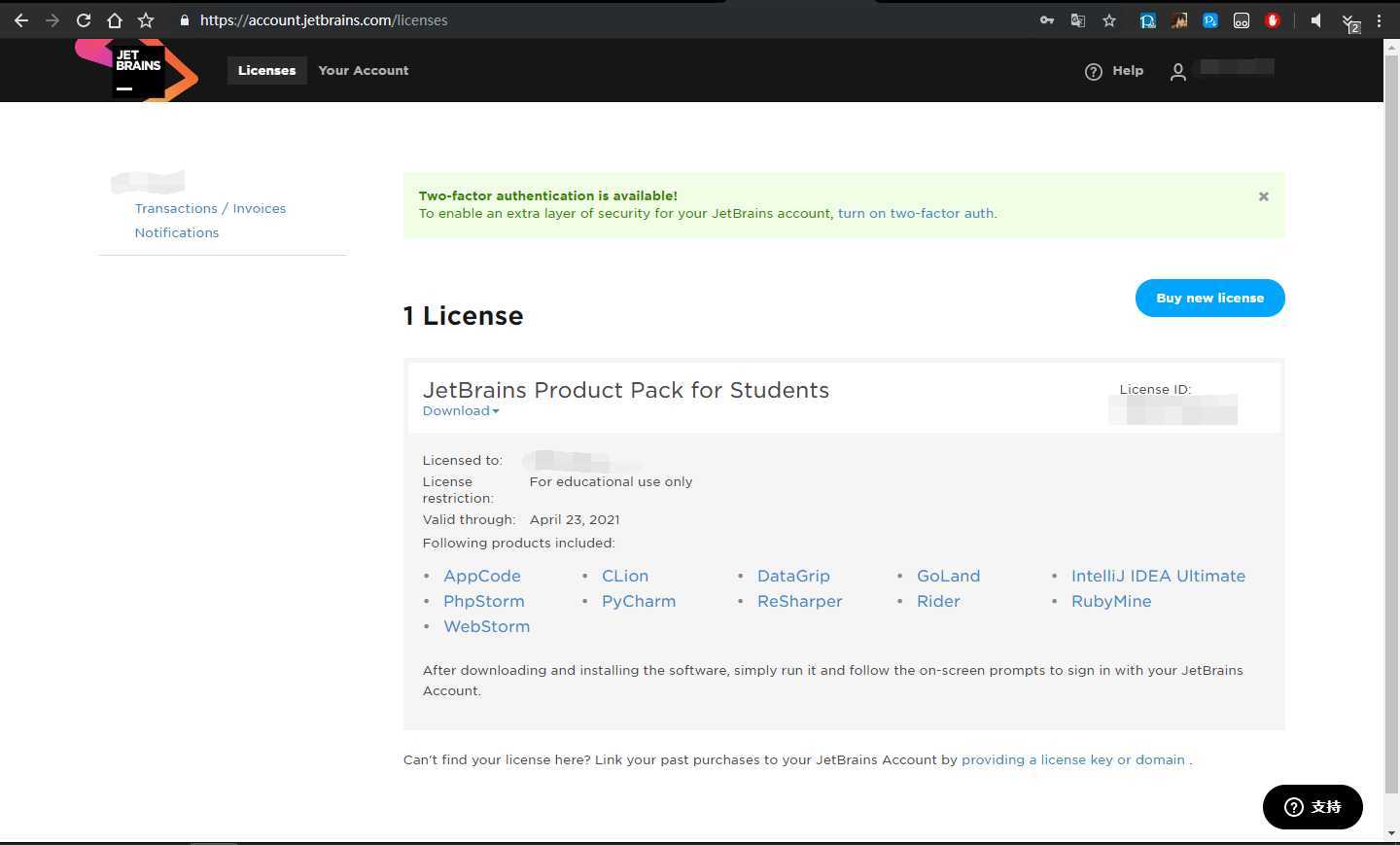Click the browser reload button
Viewport: 1400px width, 845px height.
coord(84,20)
